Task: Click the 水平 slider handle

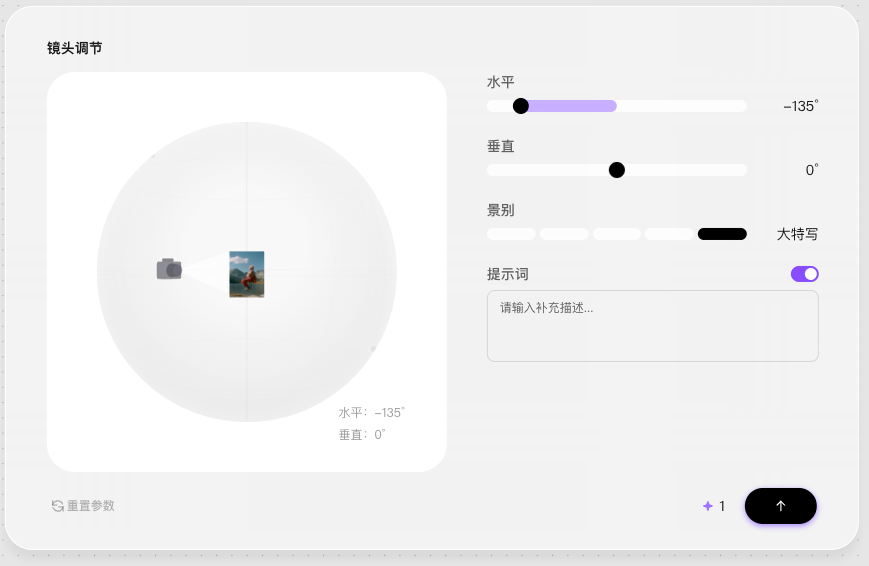Action: pos(520,106)
